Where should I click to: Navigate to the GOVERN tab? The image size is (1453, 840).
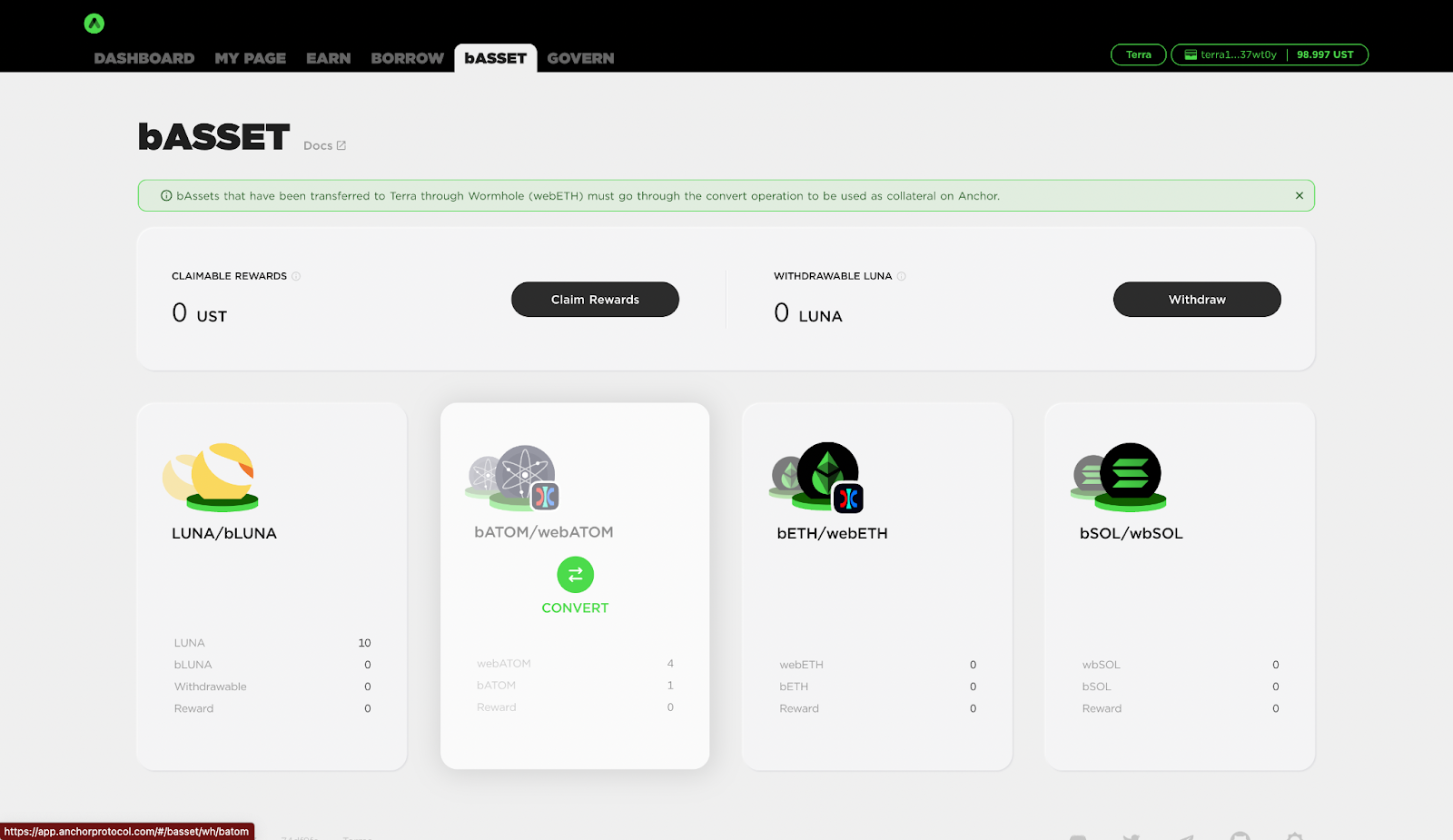(581, 58)
